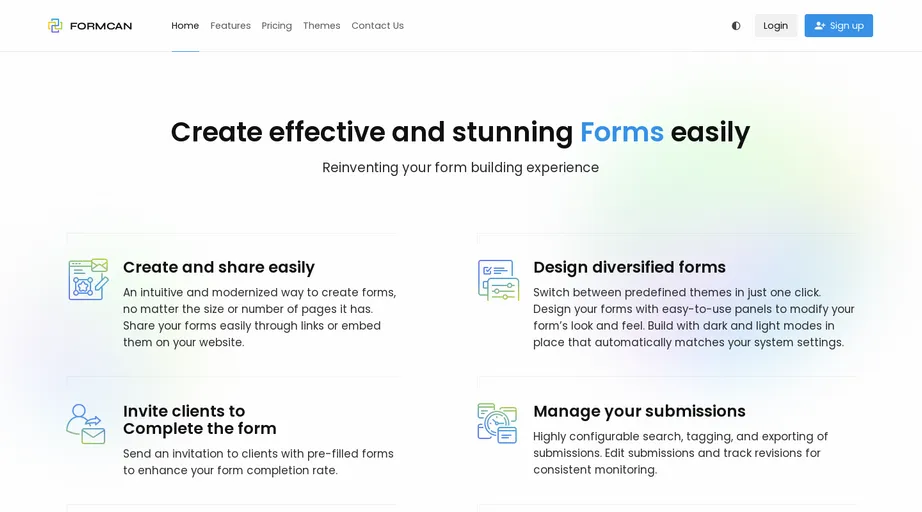Navigate to Themes

322,26
